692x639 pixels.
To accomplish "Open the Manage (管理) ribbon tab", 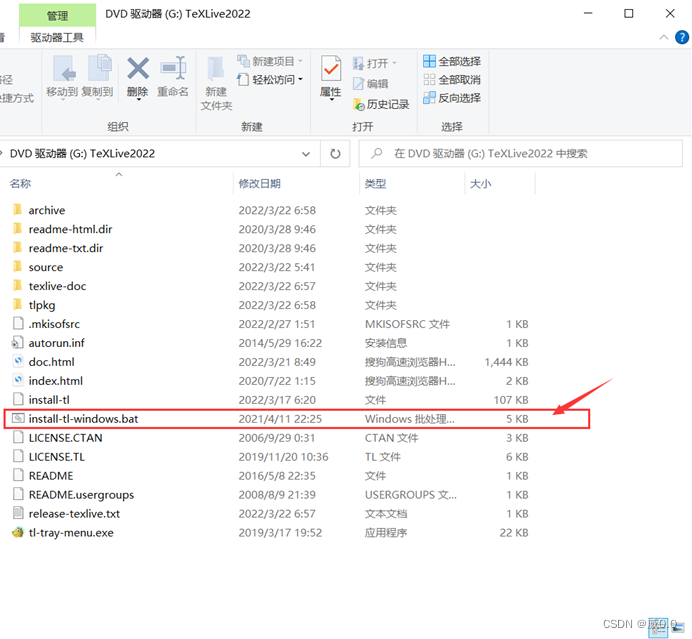I will coord(57,16).
